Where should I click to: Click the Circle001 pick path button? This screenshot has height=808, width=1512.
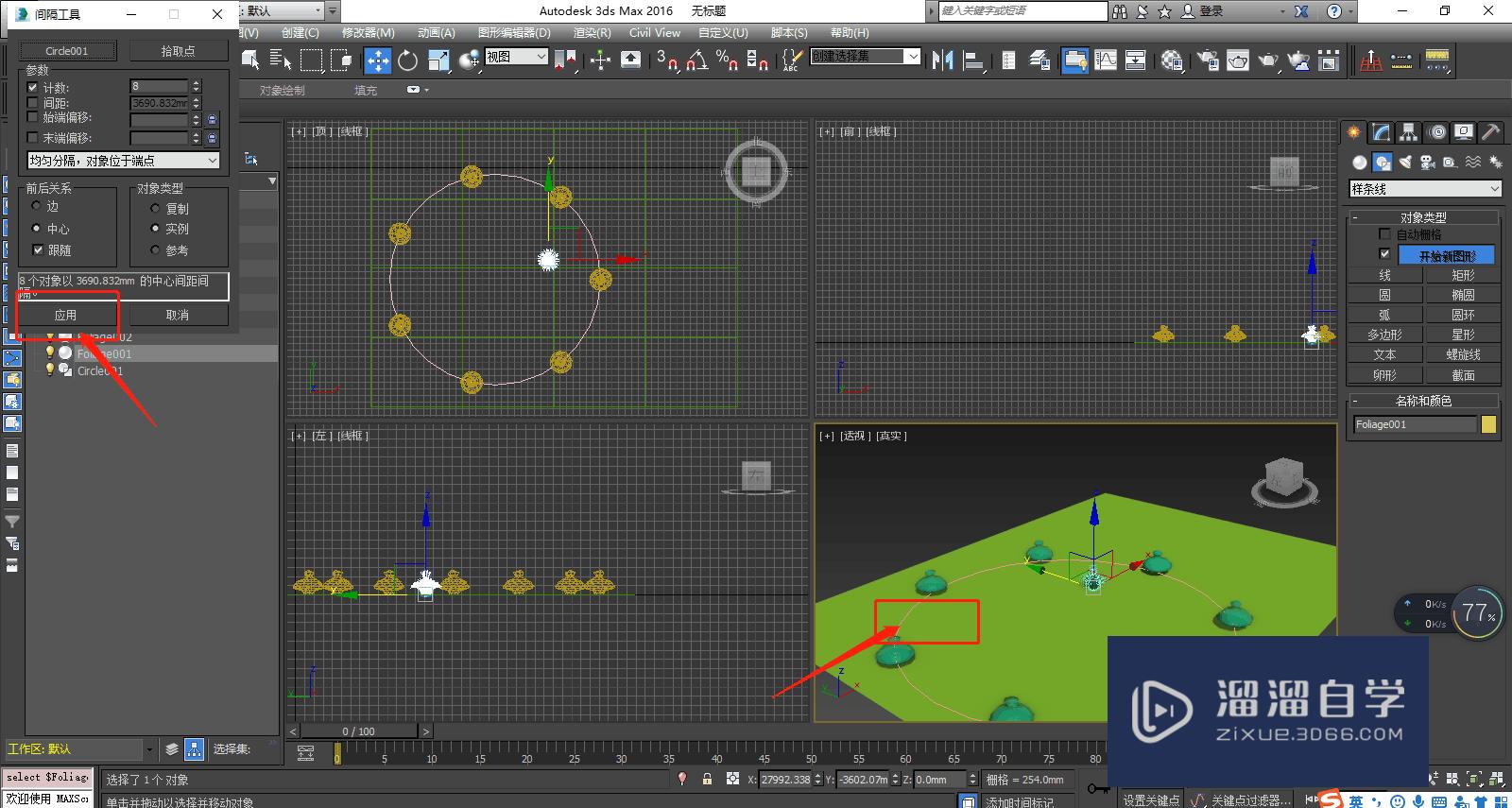coord(67,51)
